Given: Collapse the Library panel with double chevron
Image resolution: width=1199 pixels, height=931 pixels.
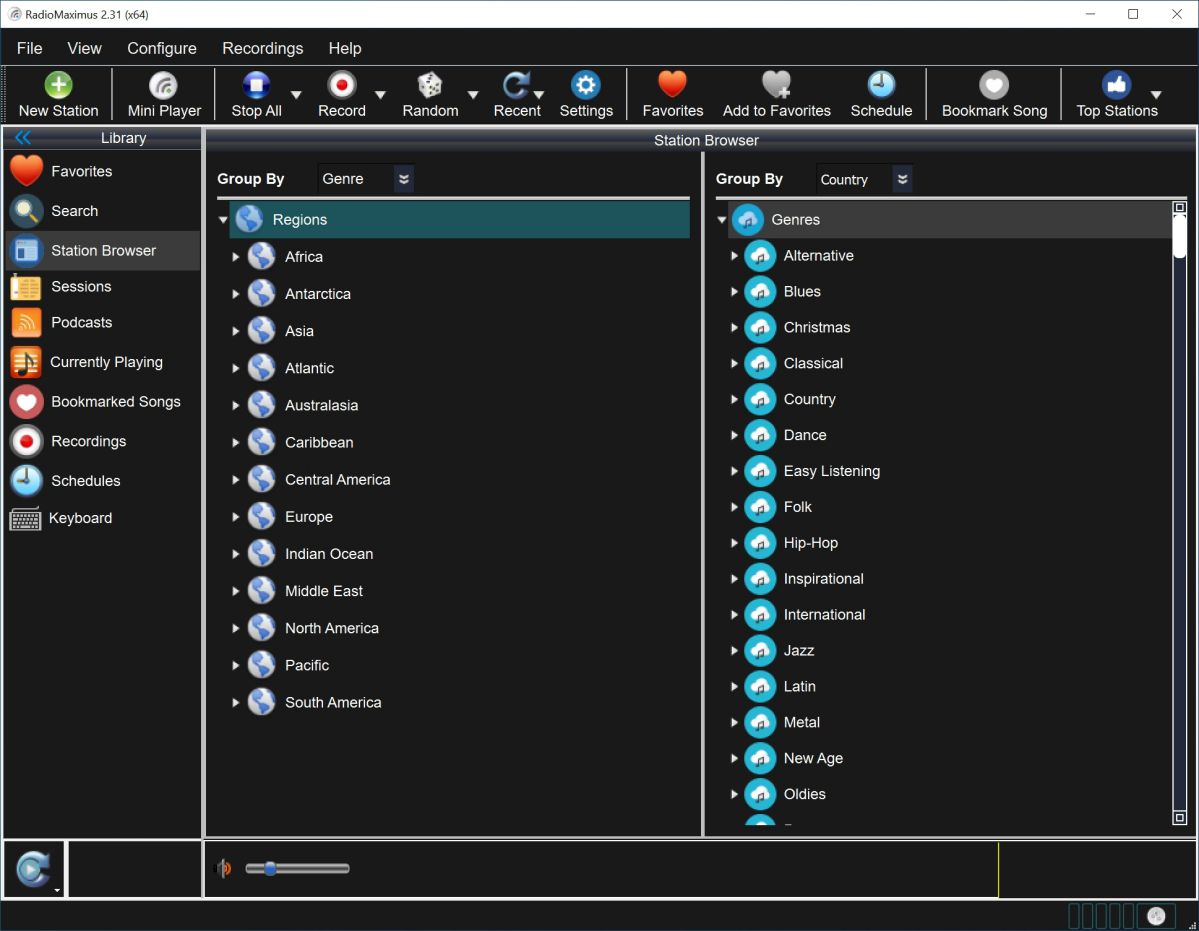Looking at the screenshot, I should [x=23, y=138].
